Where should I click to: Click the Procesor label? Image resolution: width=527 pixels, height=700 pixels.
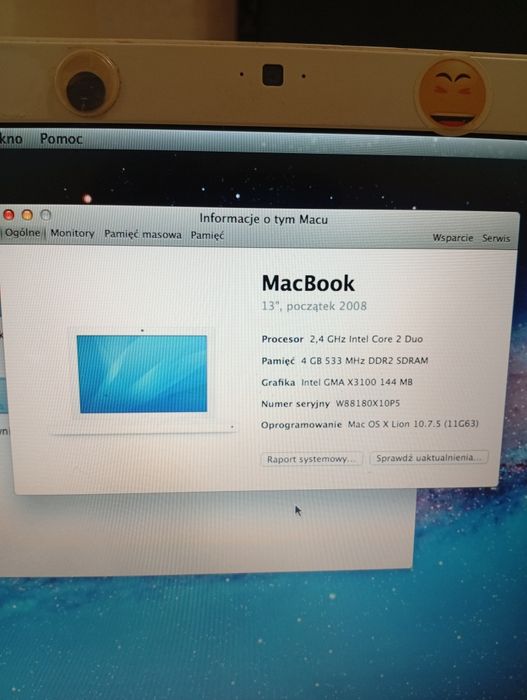282,339
